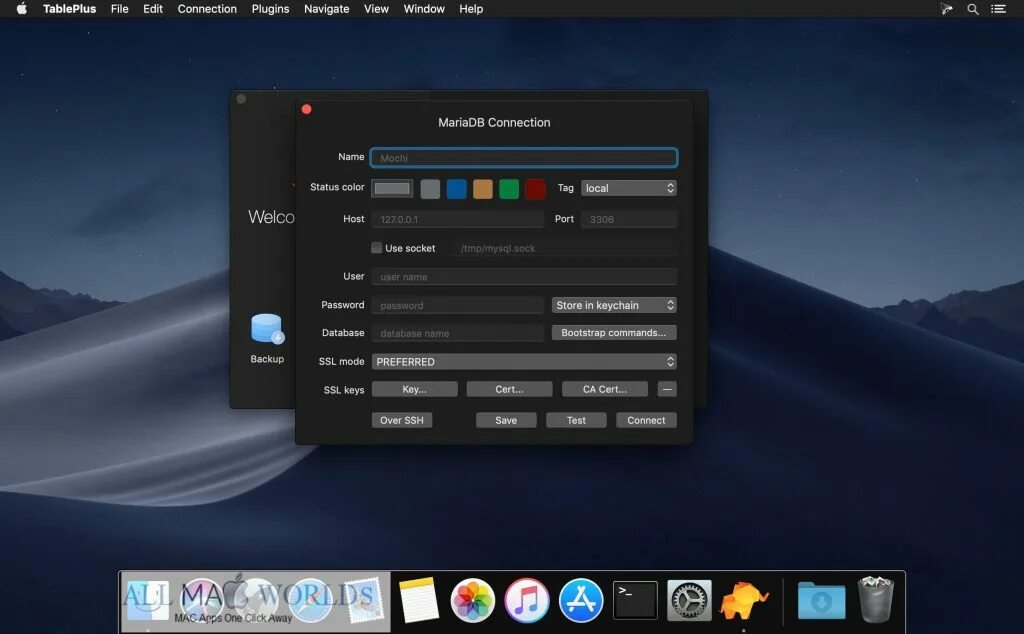Click the Save button
The image size is (1024, 634).
[506, 420]
